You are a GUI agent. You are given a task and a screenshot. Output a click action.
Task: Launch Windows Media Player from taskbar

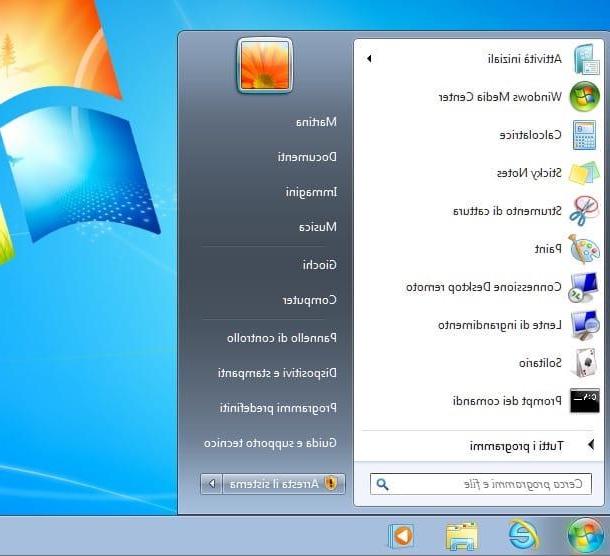tap(401, 536)
